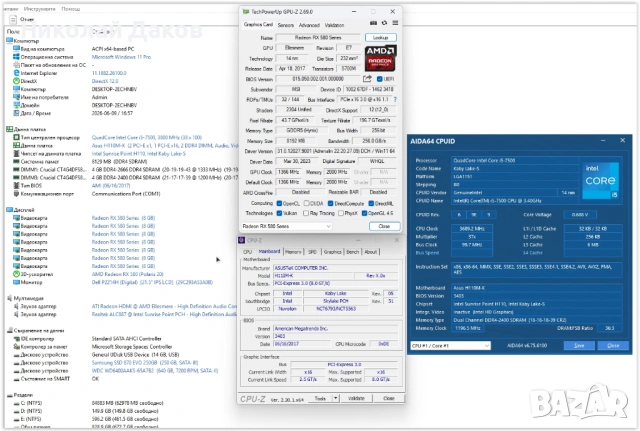This screenshot has width=640, height=431.
Task: Select the AMD Radeon RX 580 (Polaris 20) entry
Action: click(128, 274)
